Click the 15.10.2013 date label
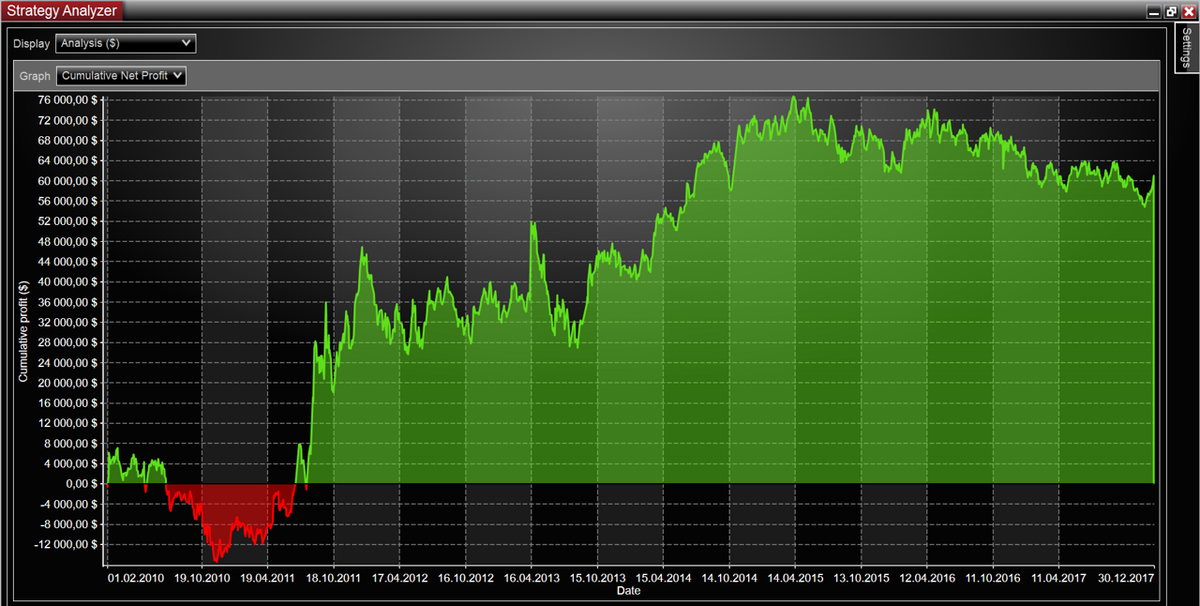 click(598, 578)
